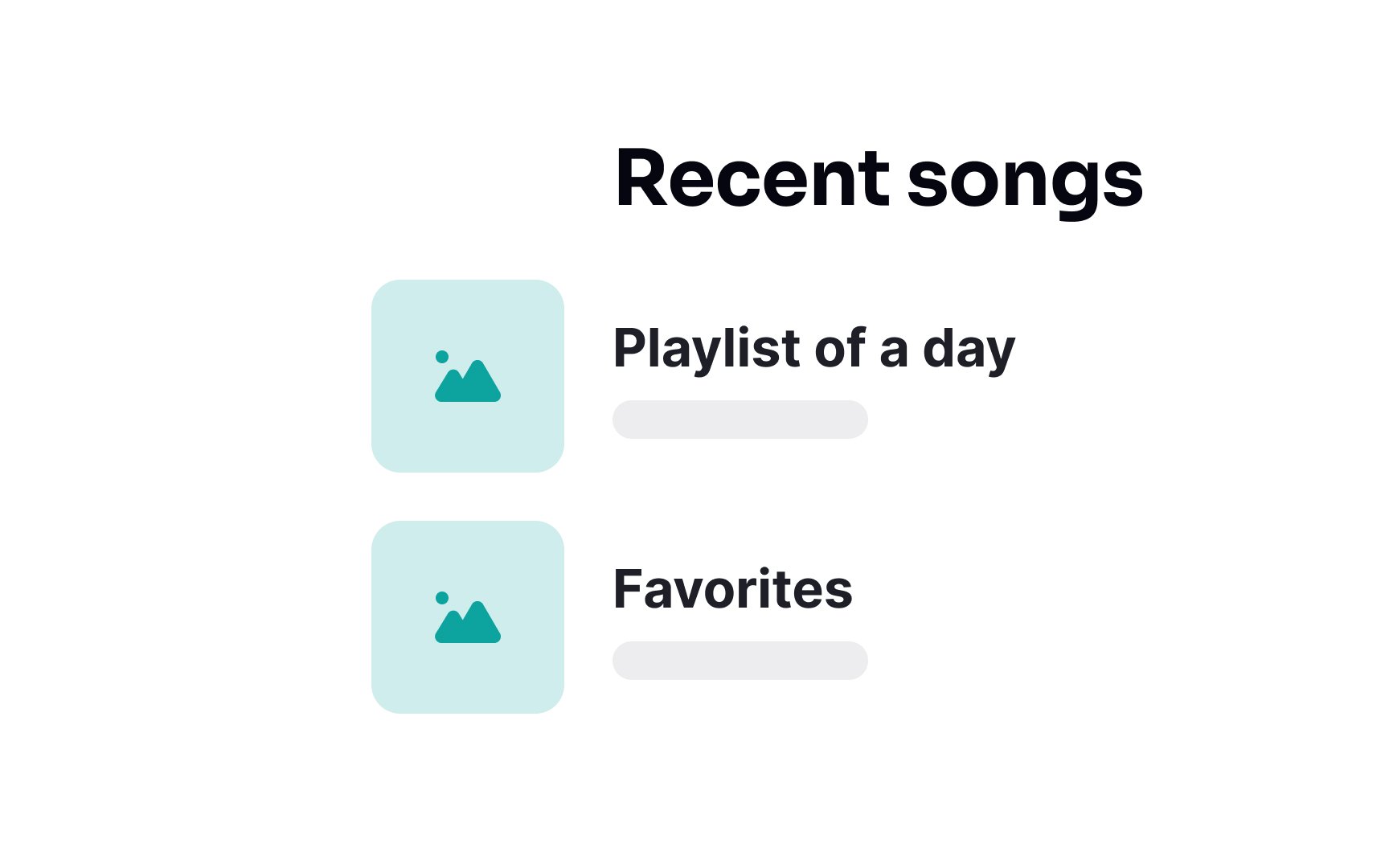Open the Playlist of a day title
Image resolution: width=1389 pixels, height=868 pixels.
(x=814, y=350)
